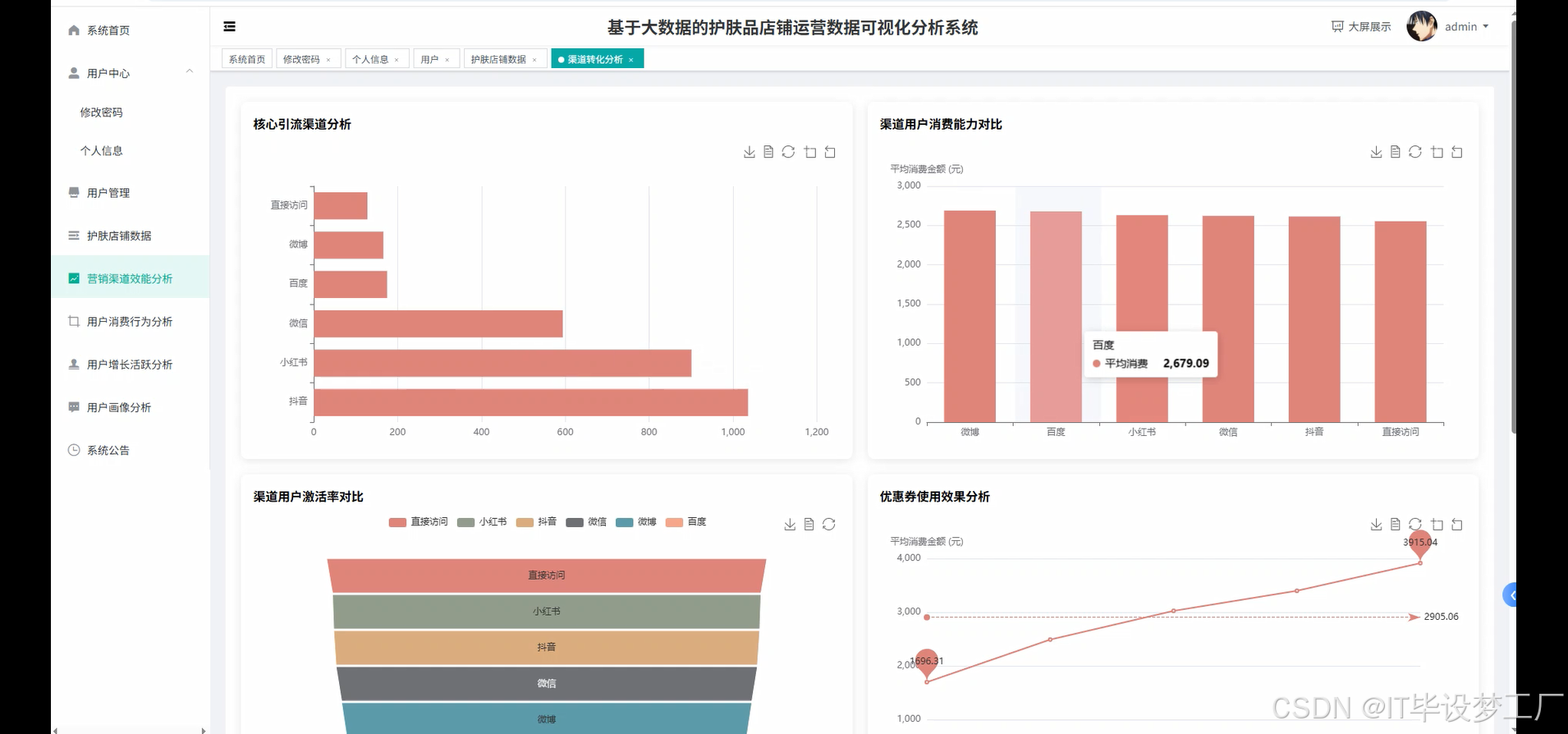This screenshot has height=734, width=1568.
Task: Reset zoom on 渠道用户消费能力对比 chart
Action: [1456, 152]
